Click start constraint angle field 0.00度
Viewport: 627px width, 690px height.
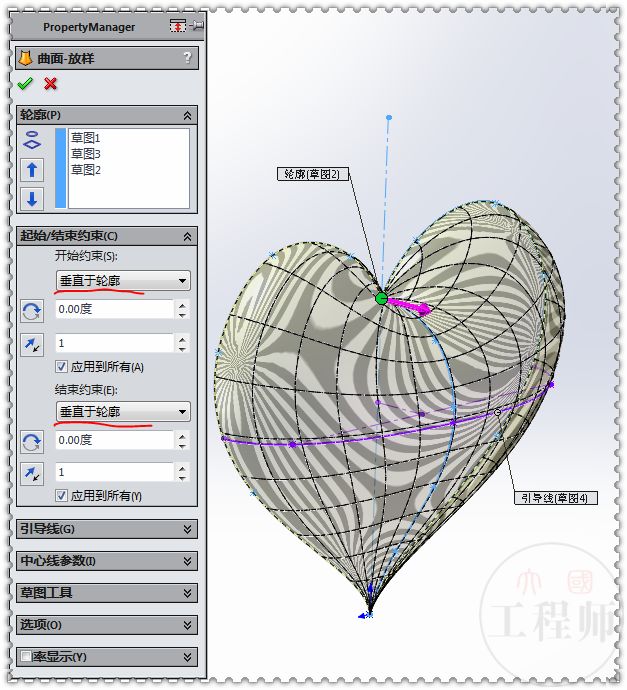click(115, 309)
